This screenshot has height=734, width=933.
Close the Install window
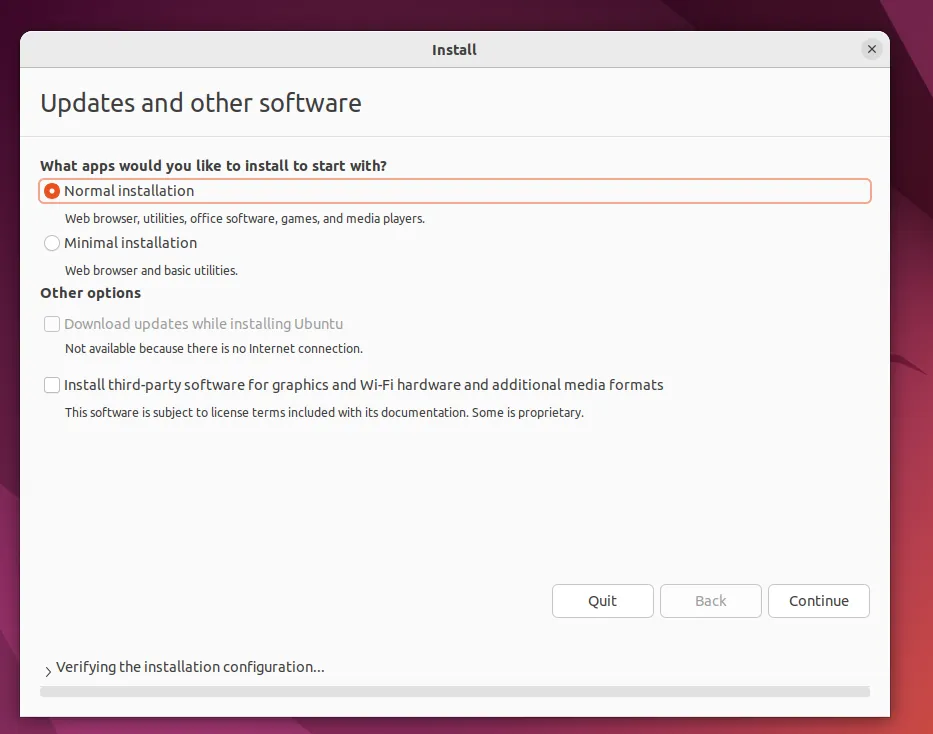pyautogui.click(x=872, y=49)
